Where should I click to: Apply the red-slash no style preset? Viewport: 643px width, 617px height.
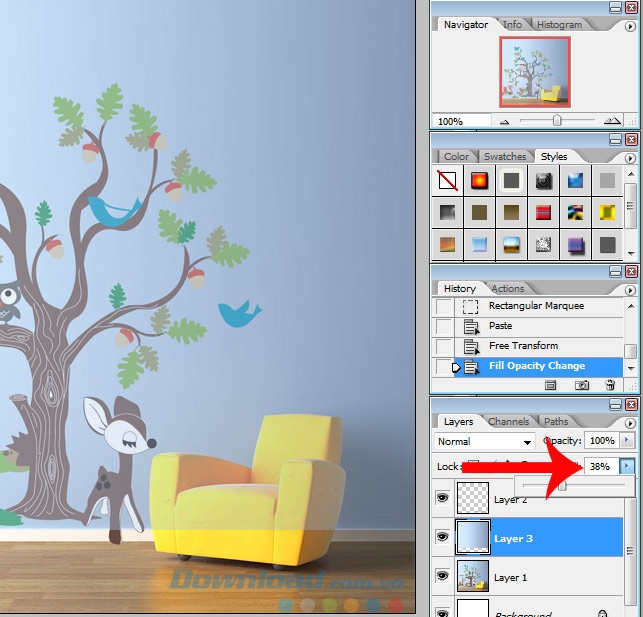pyautogui.click(x=447, y=181)
